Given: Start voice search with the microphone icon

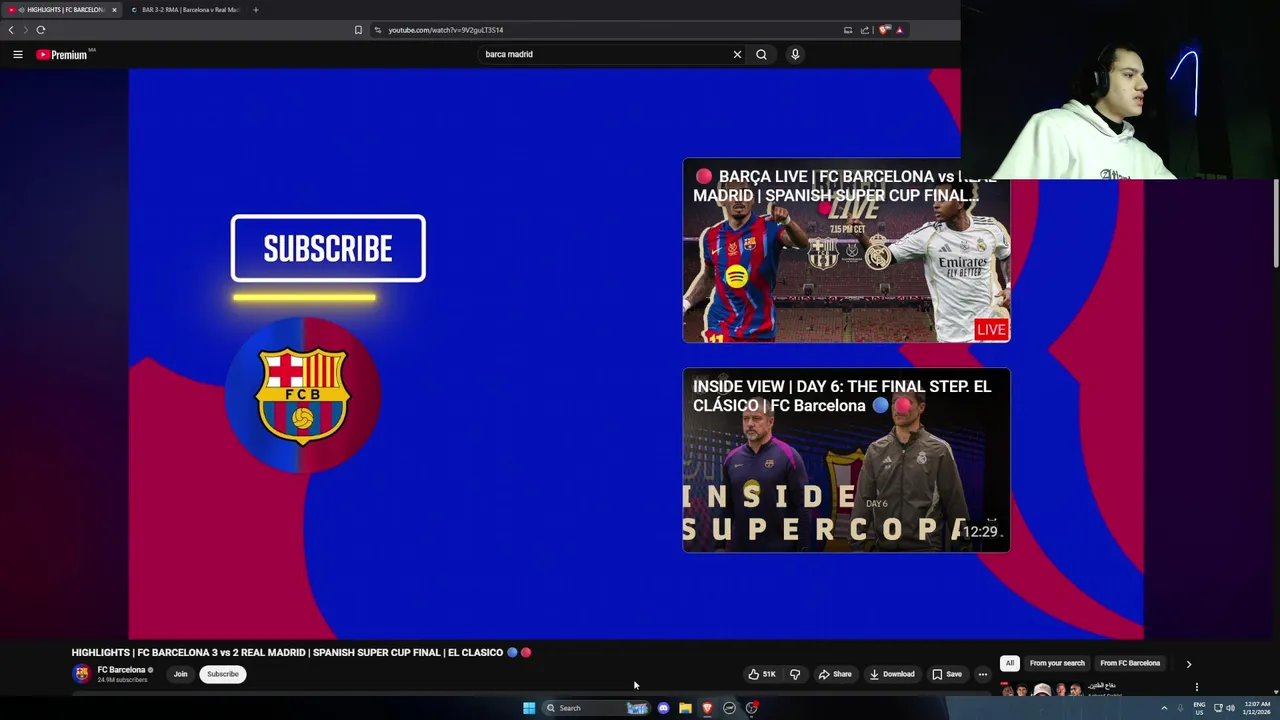Looking at the screenshot, I should tap(795, 54).
